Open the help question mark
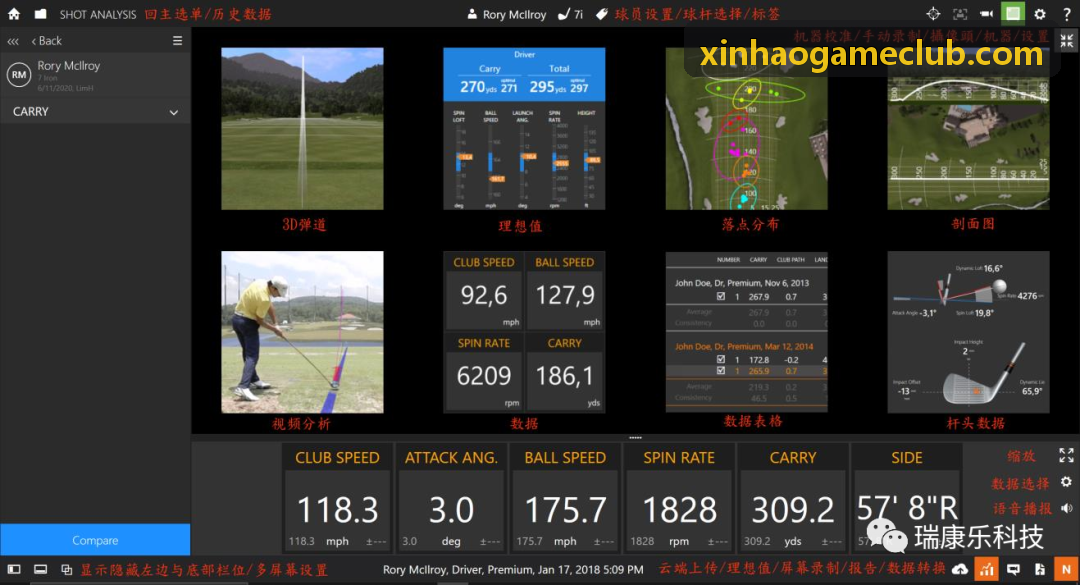Screen dimensions: 1080x585 tap(1067, 14)
